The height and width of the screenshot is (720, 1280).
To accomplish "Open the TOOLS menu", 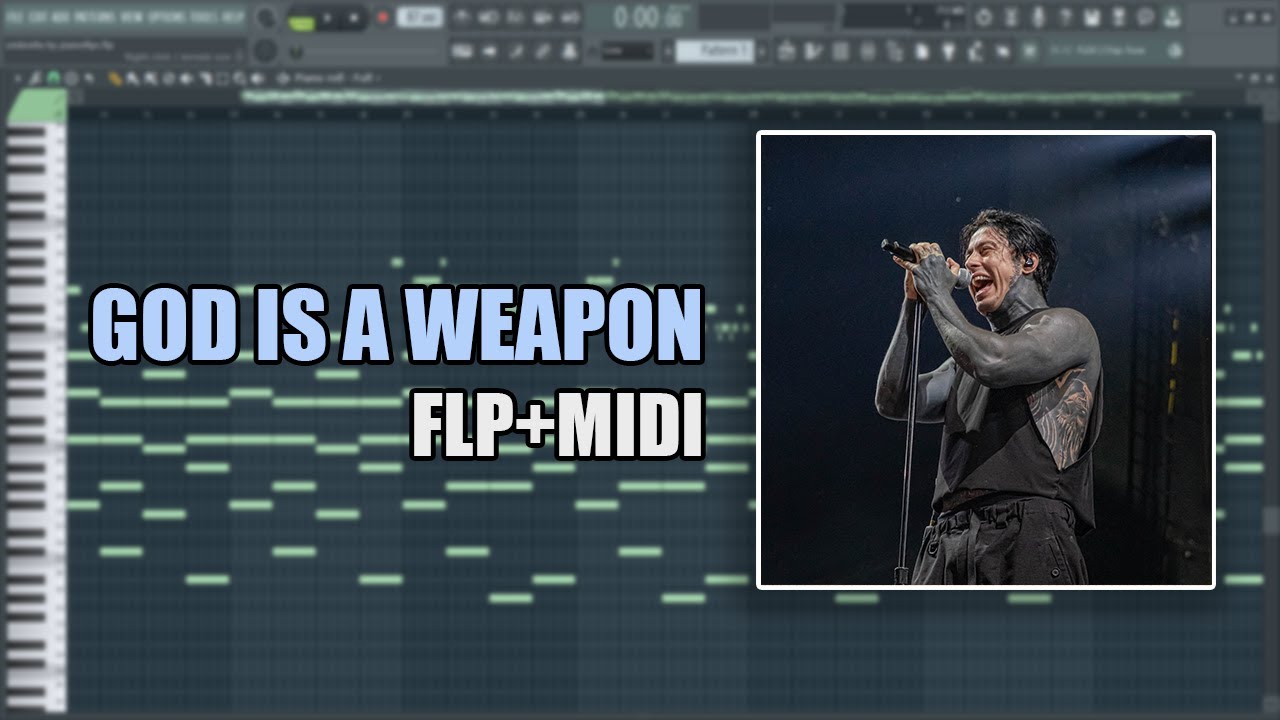I will coord(203,17).
